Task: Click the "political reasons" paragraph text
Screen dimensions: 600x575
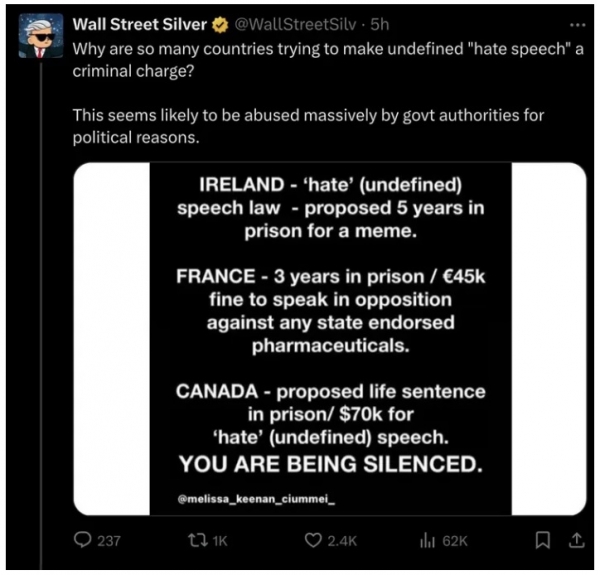Action: coord(308,126)
